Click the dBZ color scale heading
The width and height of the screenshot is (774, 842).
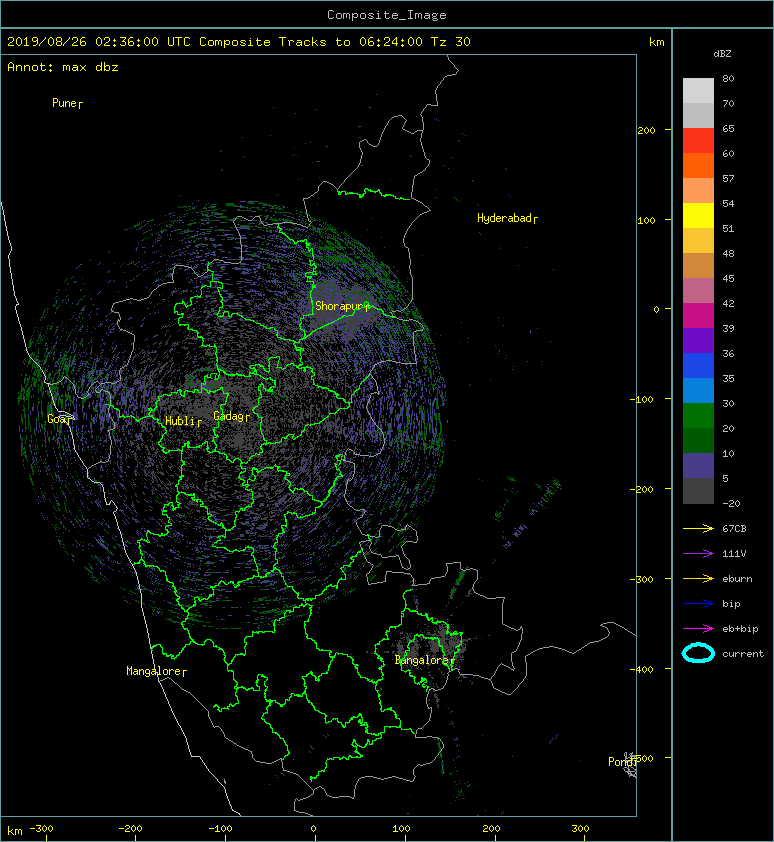pos(722,54)
